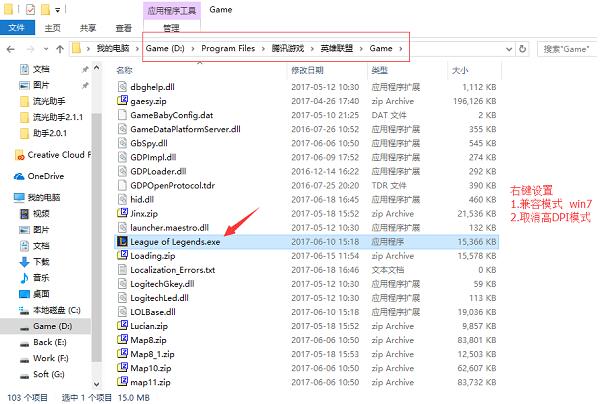Click the search Game input box

coord(567,49)
